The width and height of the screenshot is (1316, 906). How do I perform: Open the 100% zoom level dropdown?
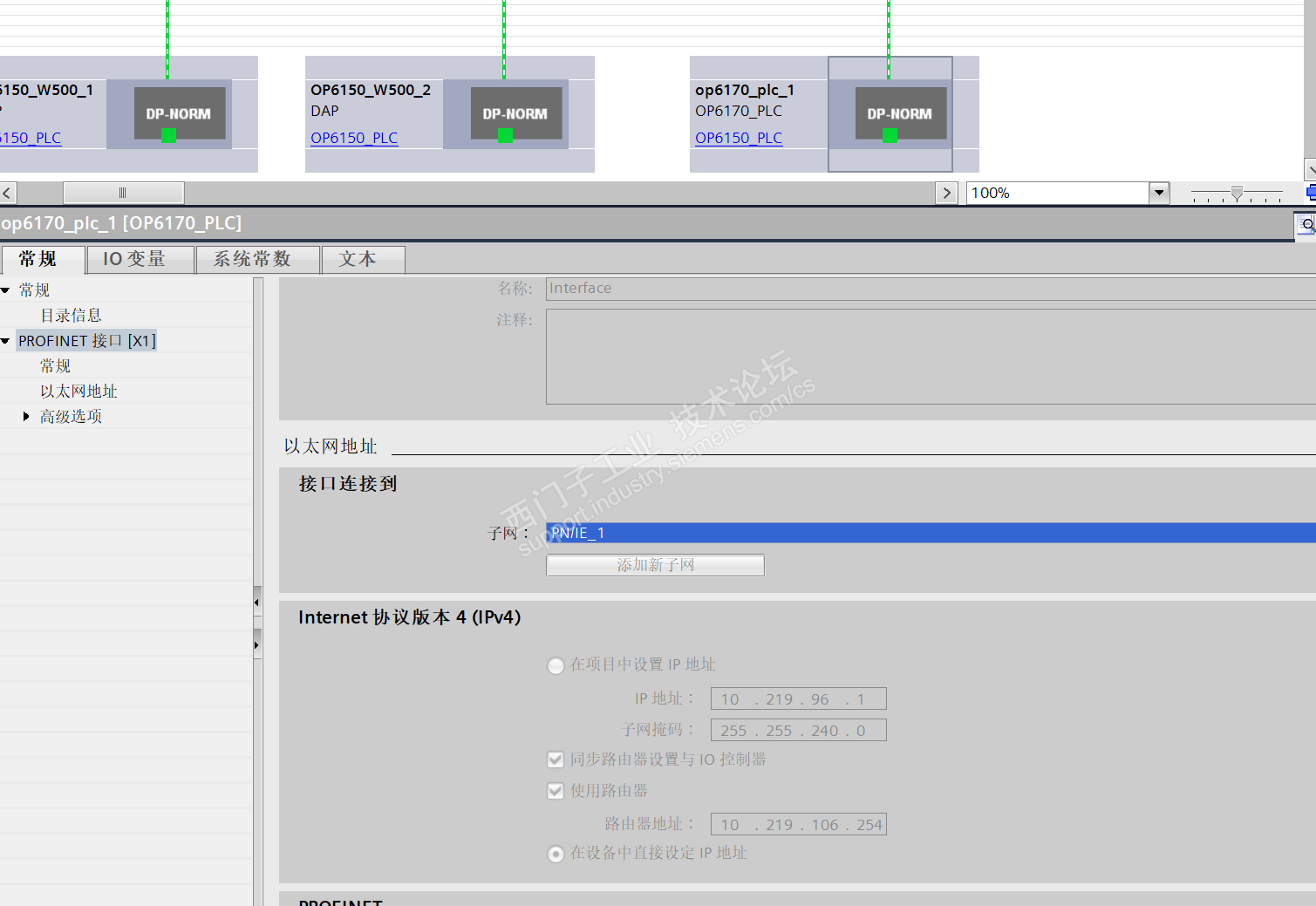point(1159,193)
